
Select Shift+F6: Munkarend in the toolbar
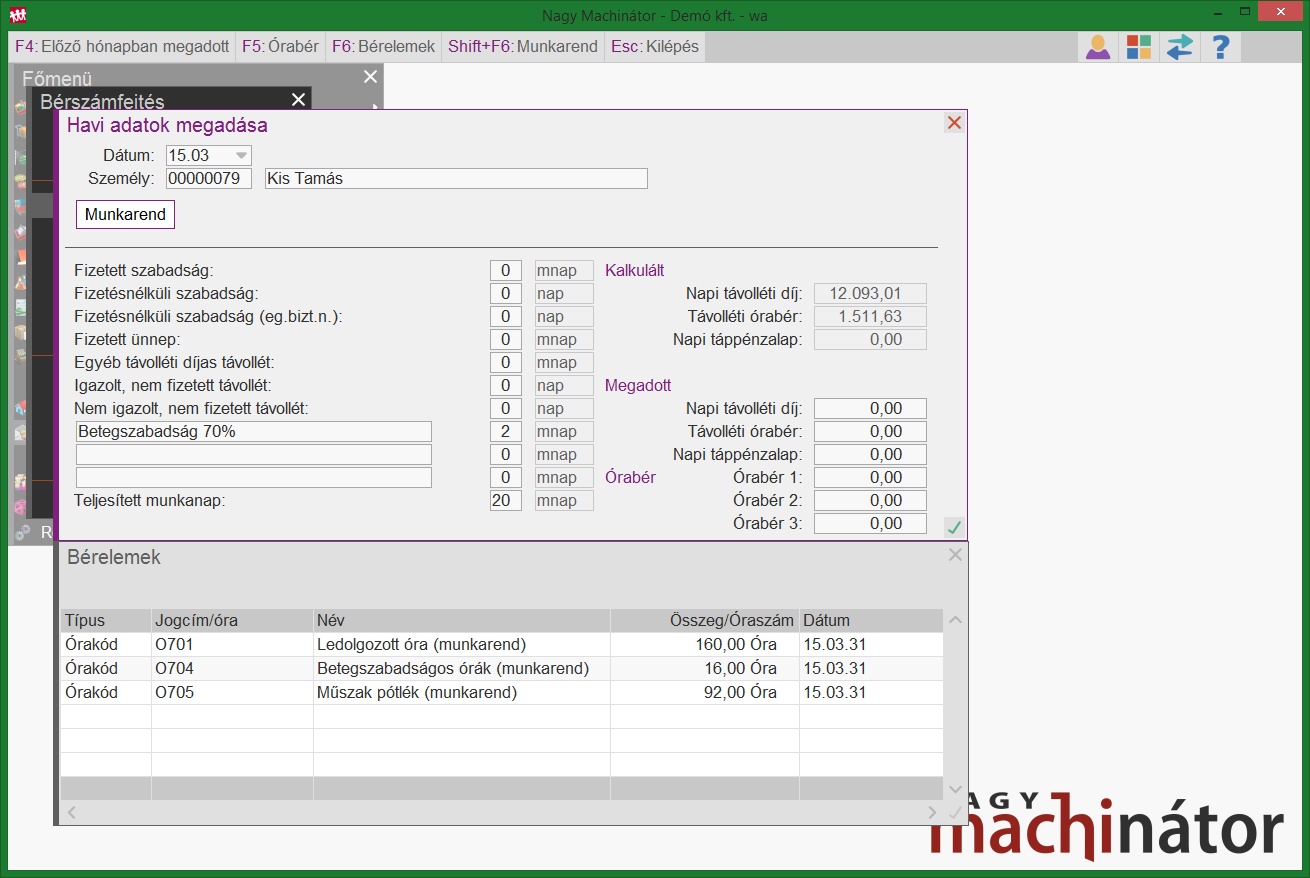click(523, 46)
